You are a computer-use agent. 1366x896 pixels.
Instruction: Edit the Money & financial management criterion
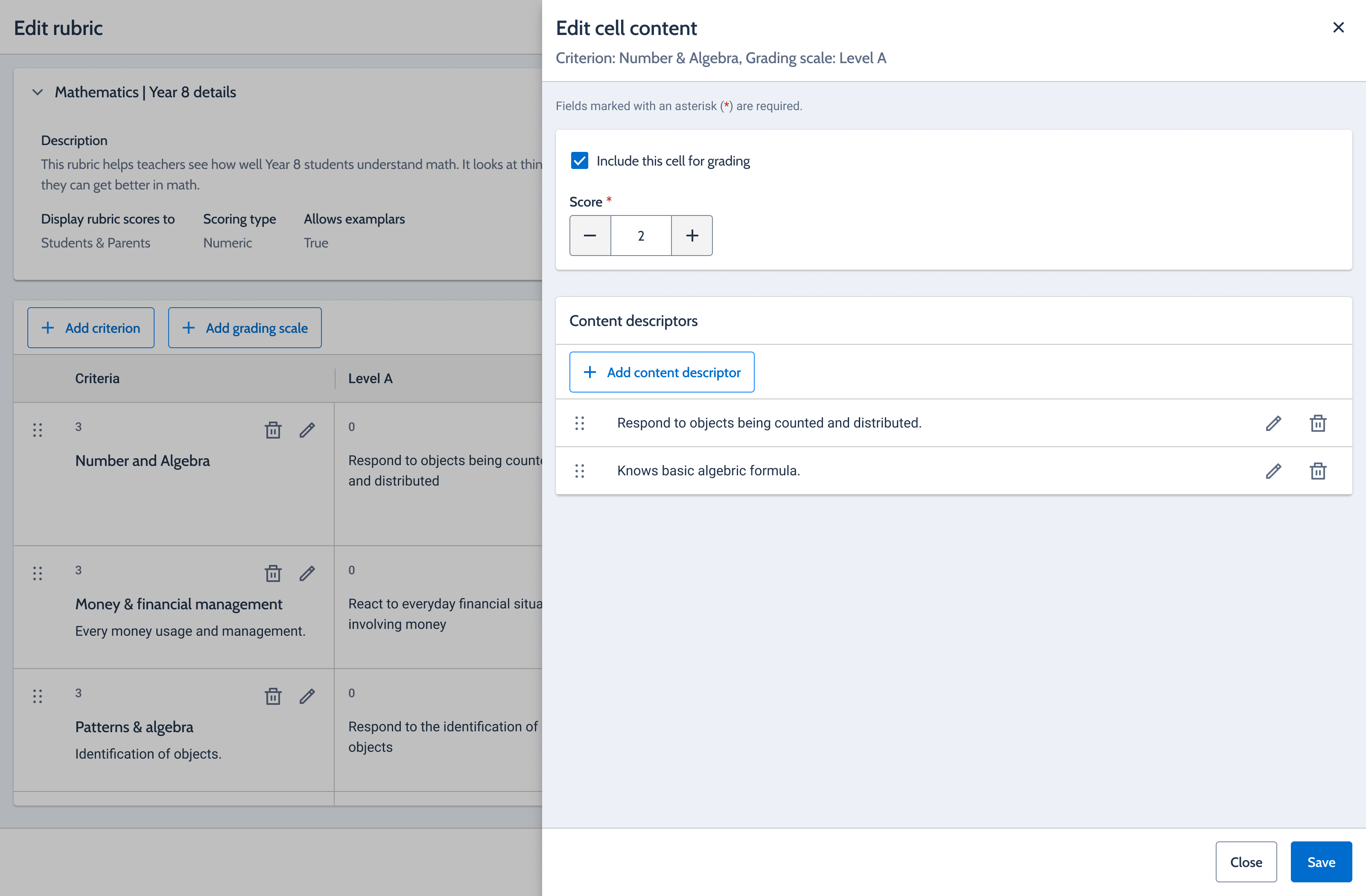(307, 573)
